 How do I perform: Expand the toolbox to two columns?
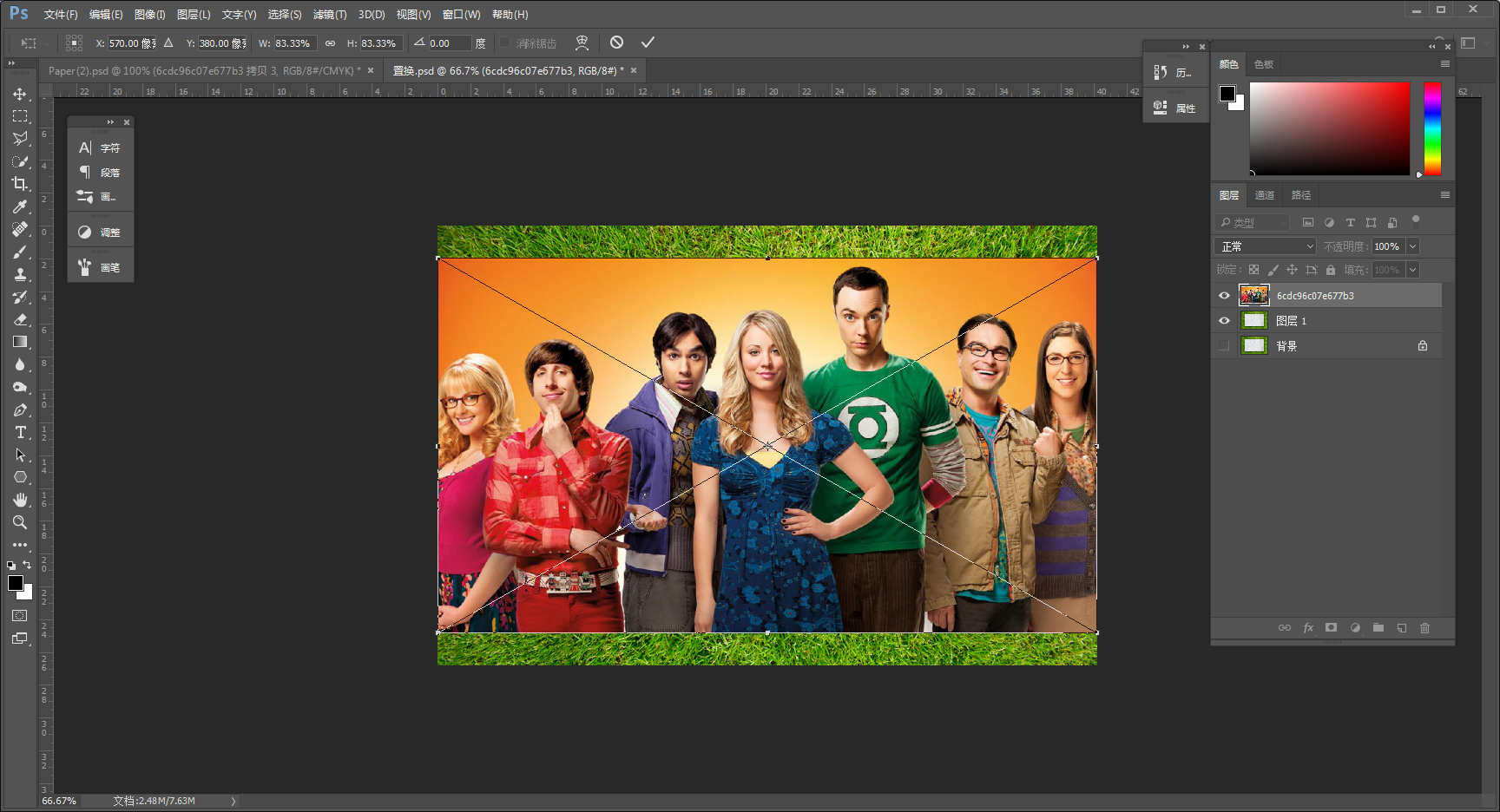pyautogui.click(x=11, y=63)
